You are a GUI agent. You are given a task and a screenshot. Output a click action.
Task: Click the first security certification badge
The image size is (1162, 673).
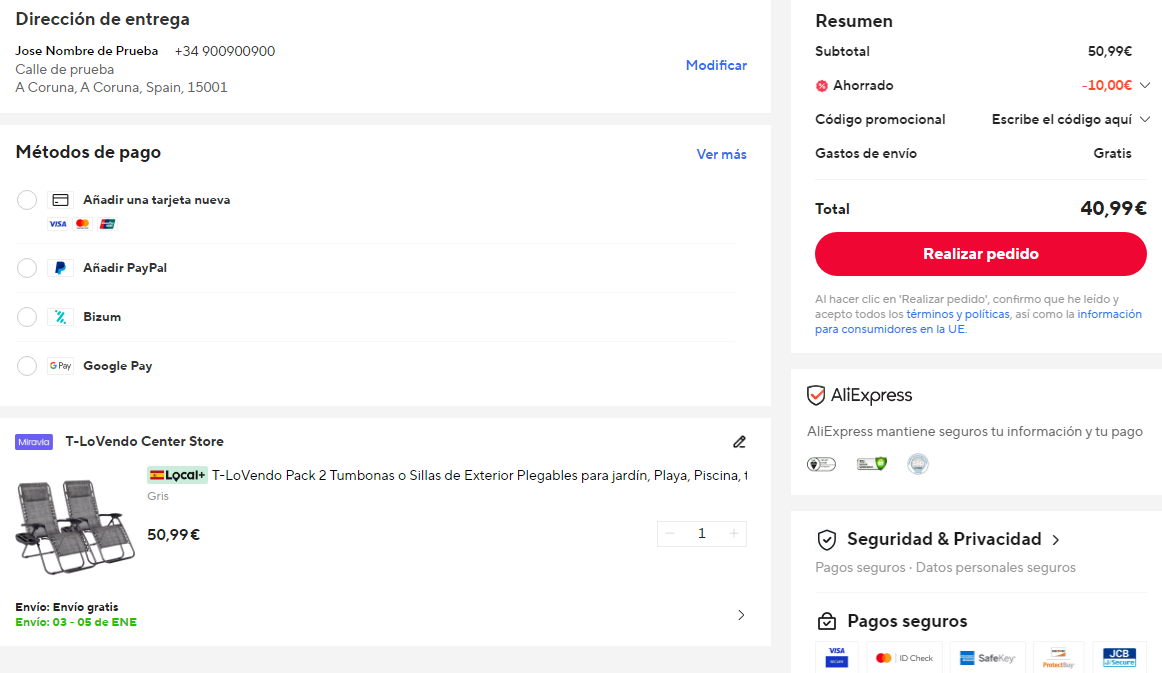pos(821,464)
